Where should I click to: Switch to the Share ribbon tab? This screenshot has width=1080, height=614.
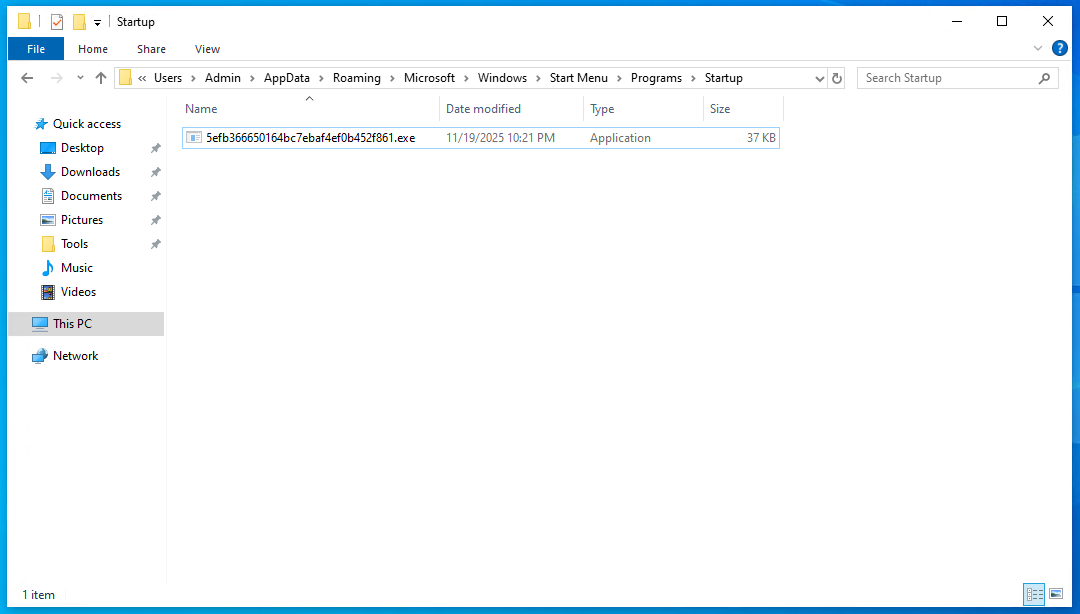pyautogui.click(x=151, y=49)
